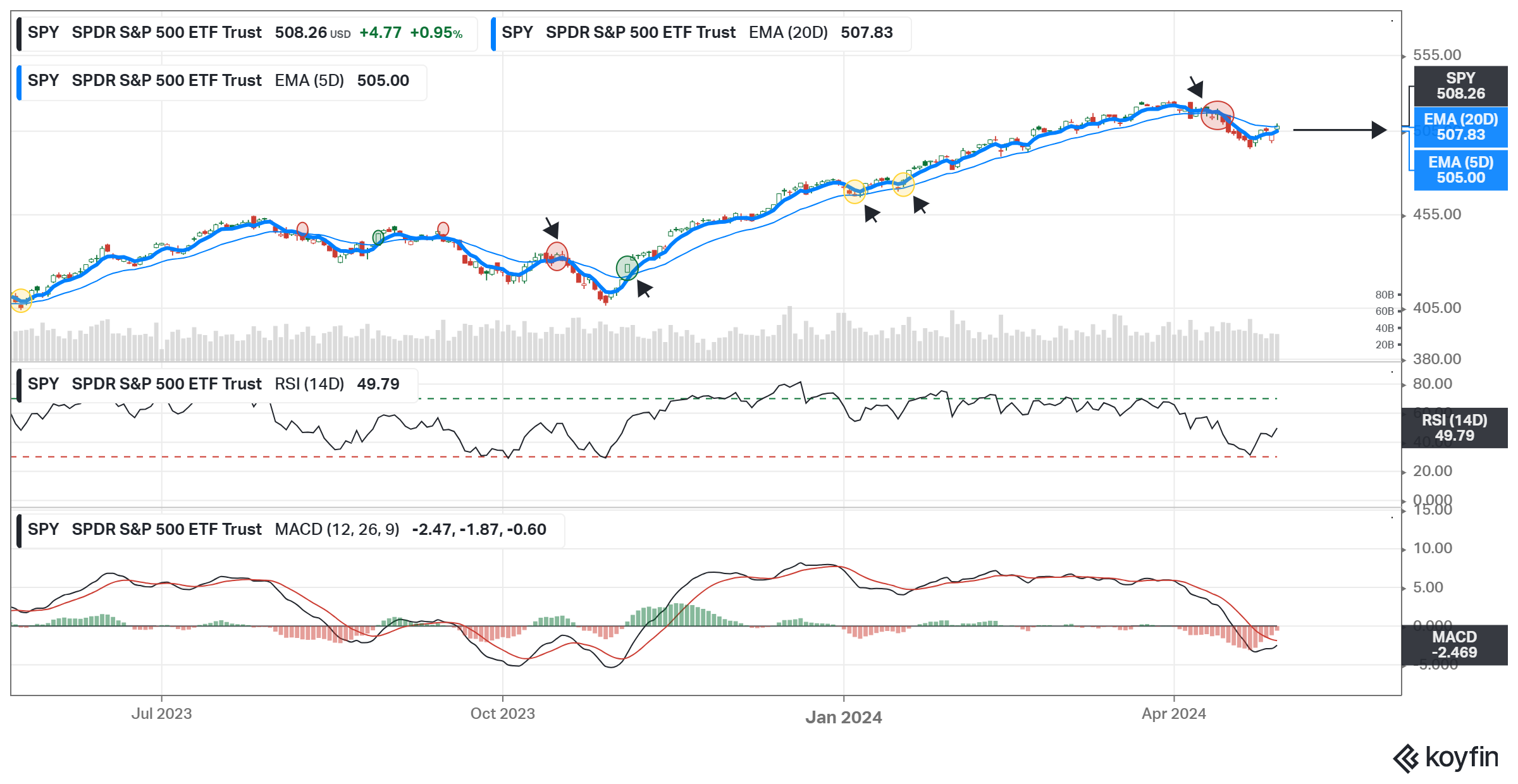
Task: Click the Oct 2023 date label
Action: pyautogui.click(x=502, y=714)
